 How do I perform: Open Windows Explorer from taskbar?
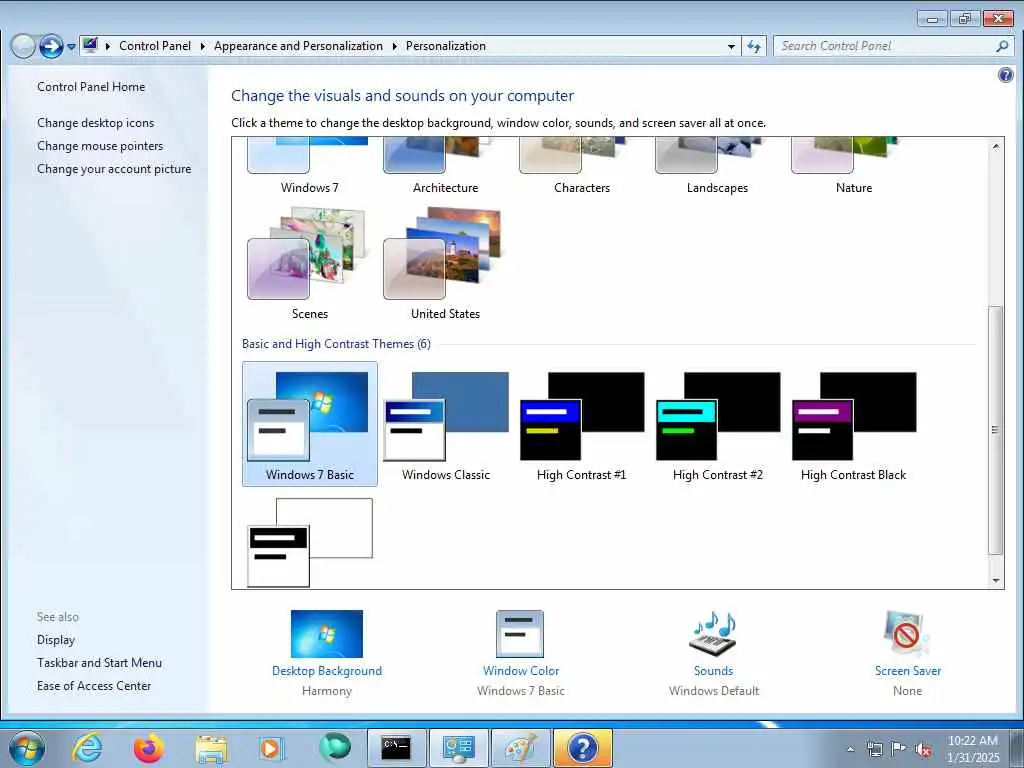[211, 748]
